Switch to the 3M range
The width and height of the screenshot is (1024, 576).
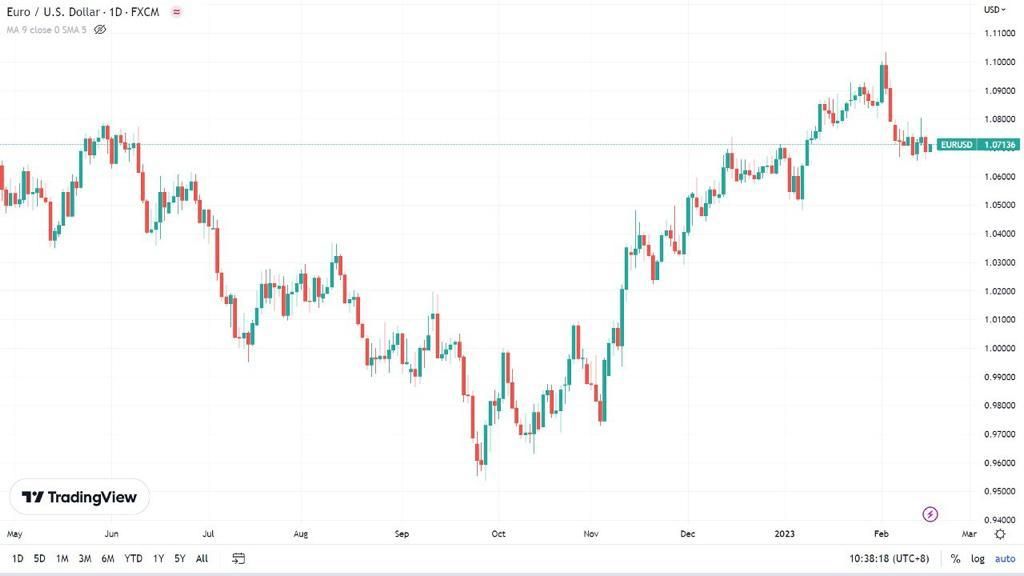tap(85, 558)
